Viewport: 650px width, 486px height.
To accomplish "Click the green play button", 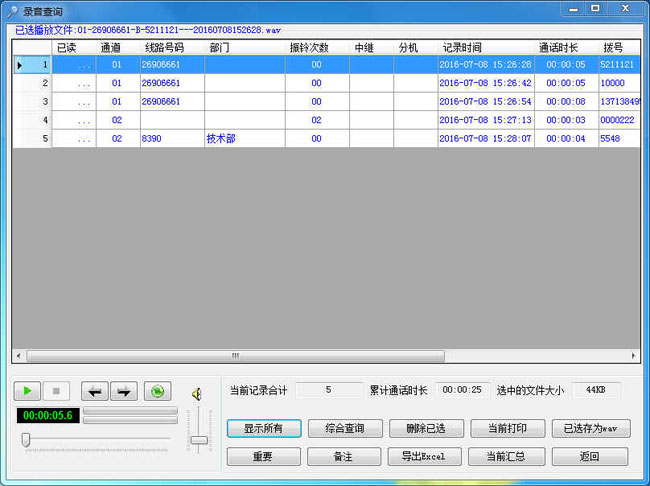I will tap(27, 392).
